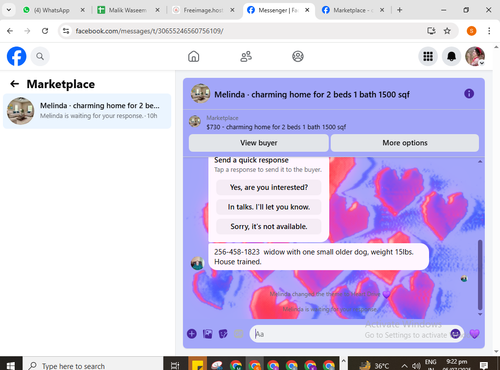This screenshot has width=500, height=370.
Task: Go back with the browser back arrow
Action: coord(10,31)
